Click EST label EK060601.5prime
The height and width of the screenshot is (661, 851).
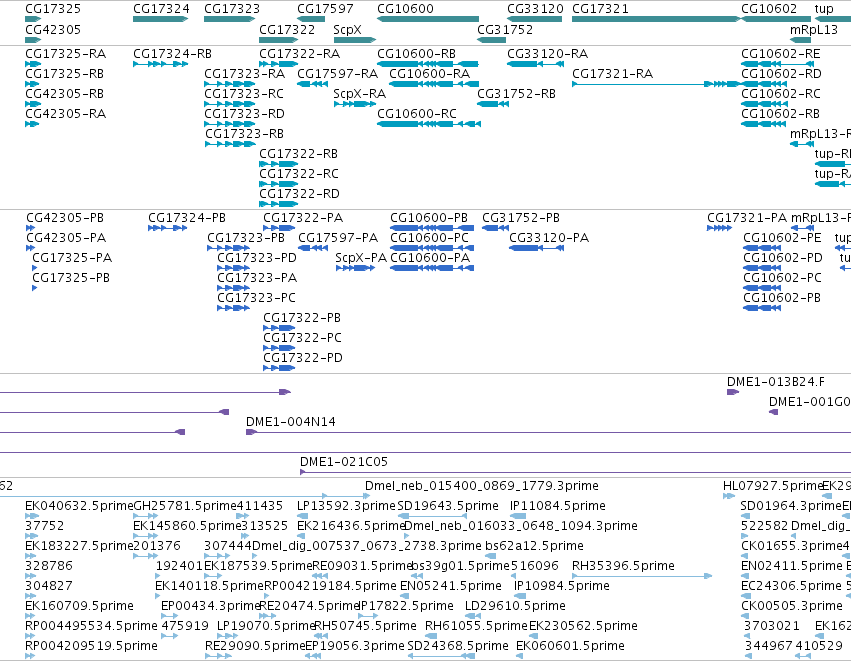tap(570, 646)
